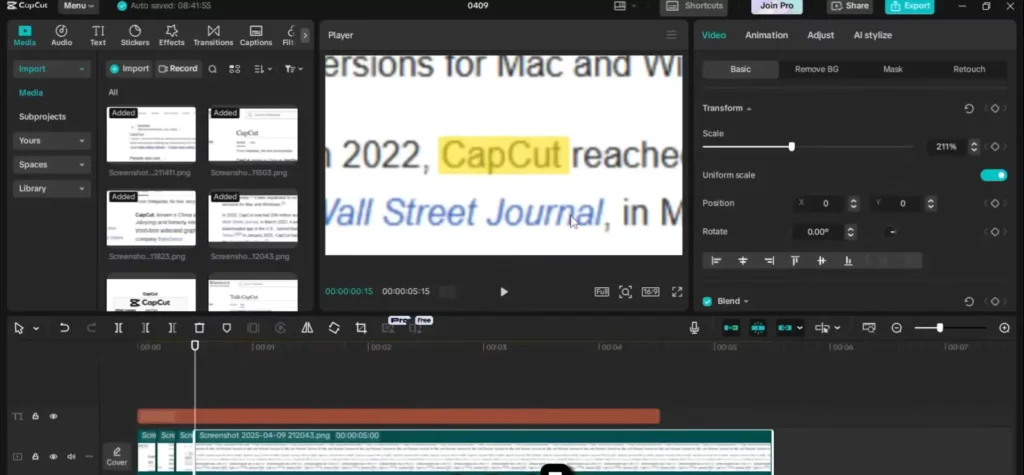Click the Delete right trim icon
Screen dimensions: 1024x475
coord(172,328)
